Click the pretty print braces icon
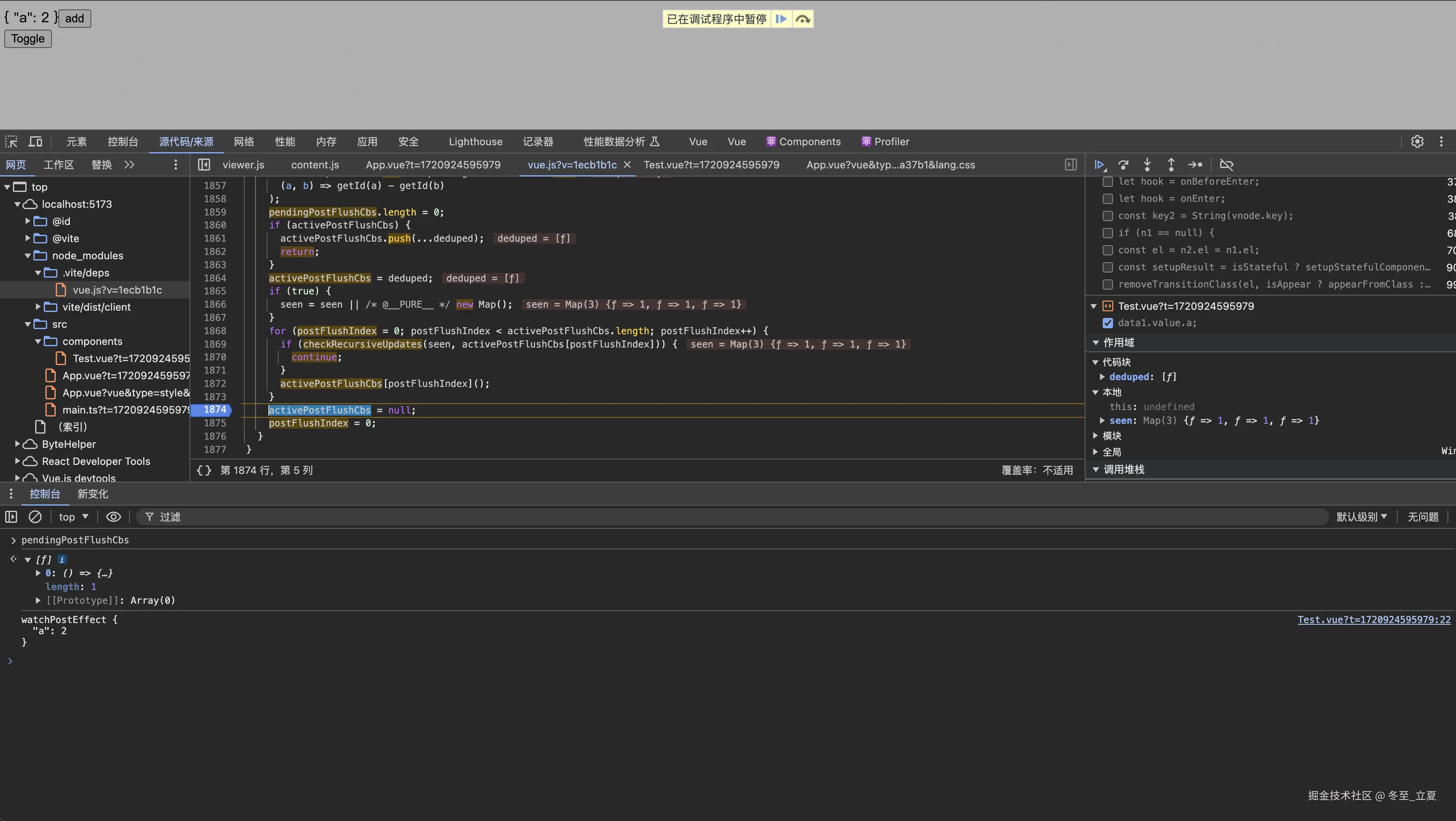This screenshot has height=821, width=1456. pyautogui.click(x=204, y=470)
